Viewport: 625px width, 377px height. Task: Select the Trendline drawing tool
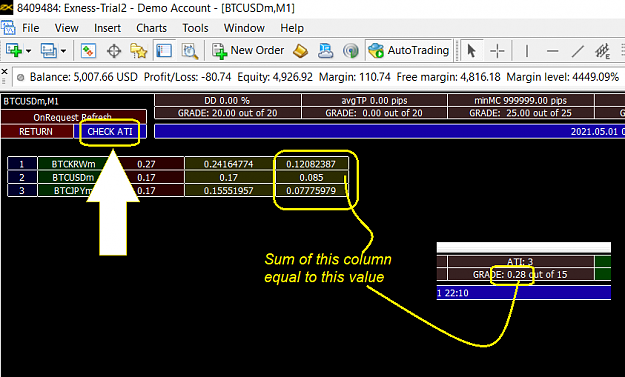click(577, 51)
